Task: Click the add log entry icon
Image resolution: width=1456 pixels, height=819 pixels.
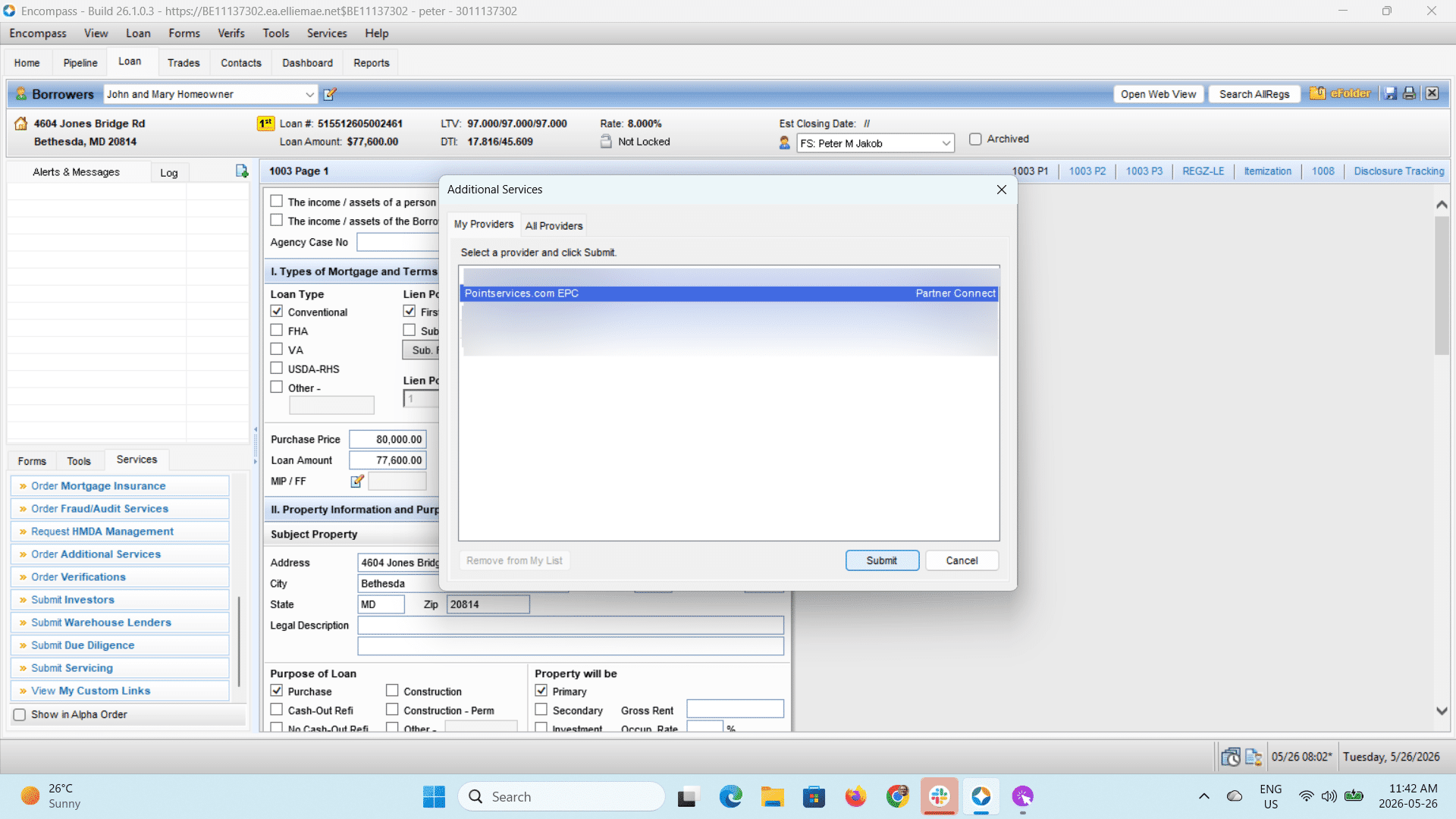Action: 242,171
